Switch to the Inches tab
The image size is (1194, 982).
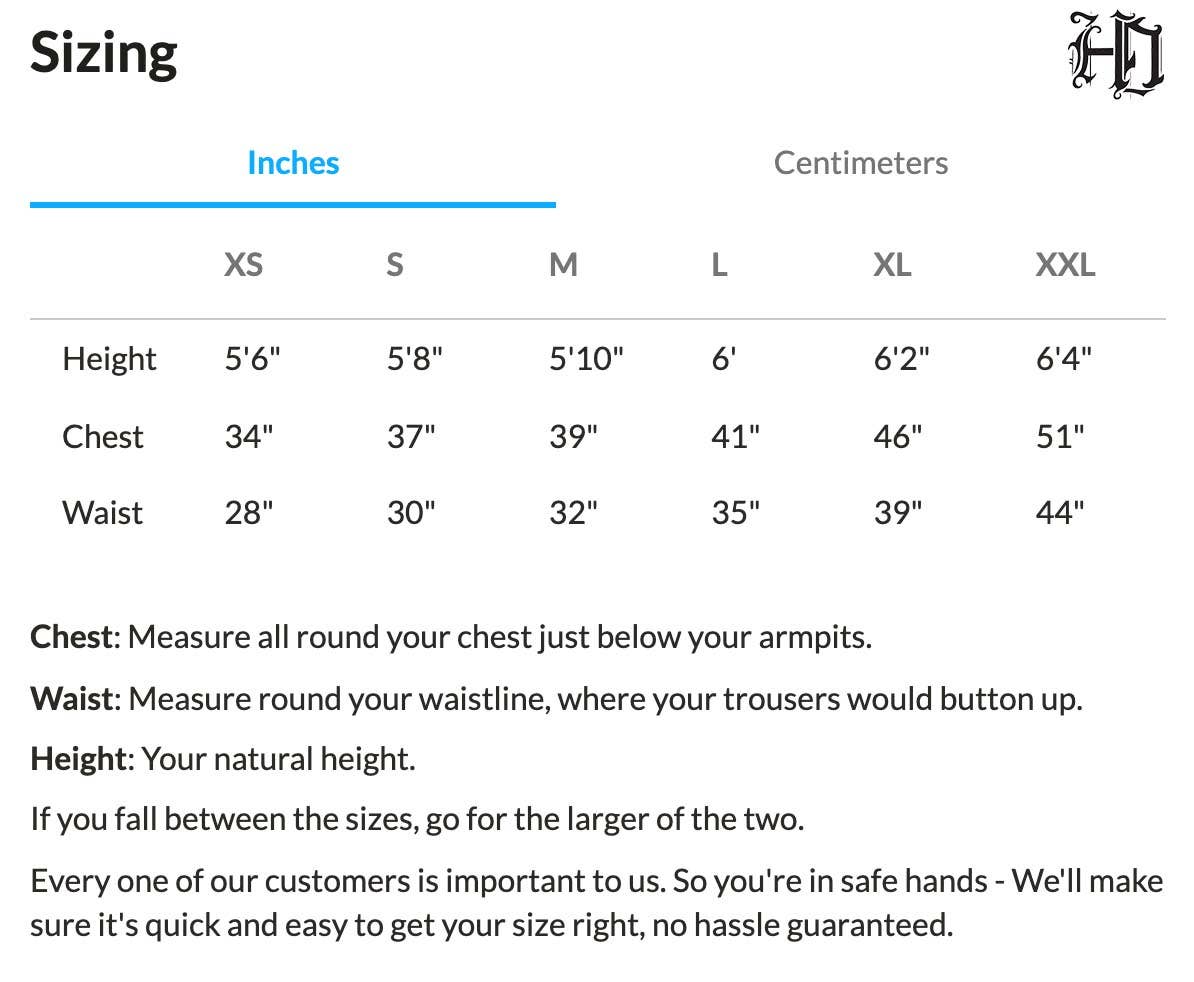coord(293,163)
